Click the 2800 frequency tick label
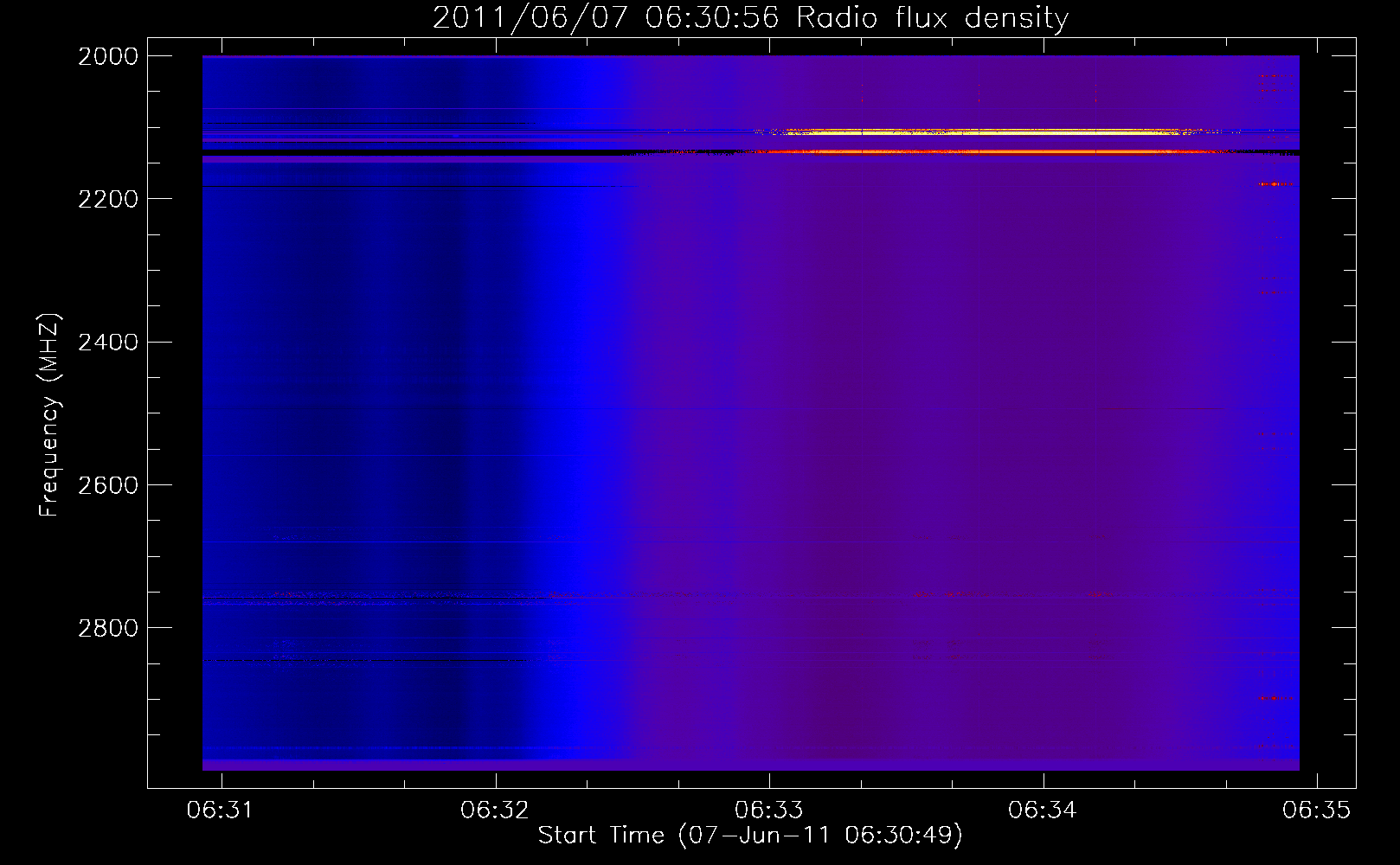Image resolution: width=1400 pixels, height=865 pixels. [108, 628]
